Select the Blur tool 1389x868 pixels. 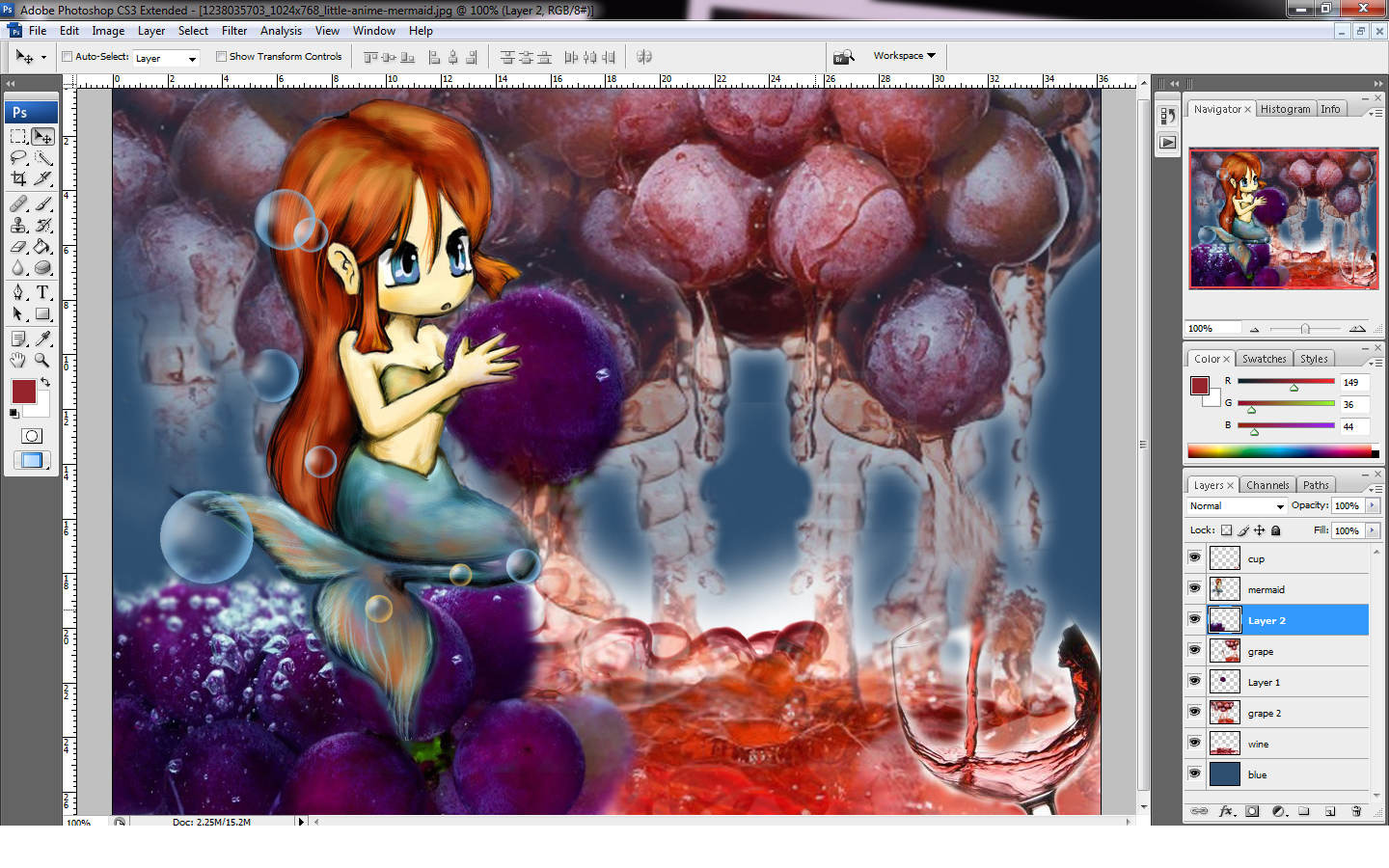[18, 267]
